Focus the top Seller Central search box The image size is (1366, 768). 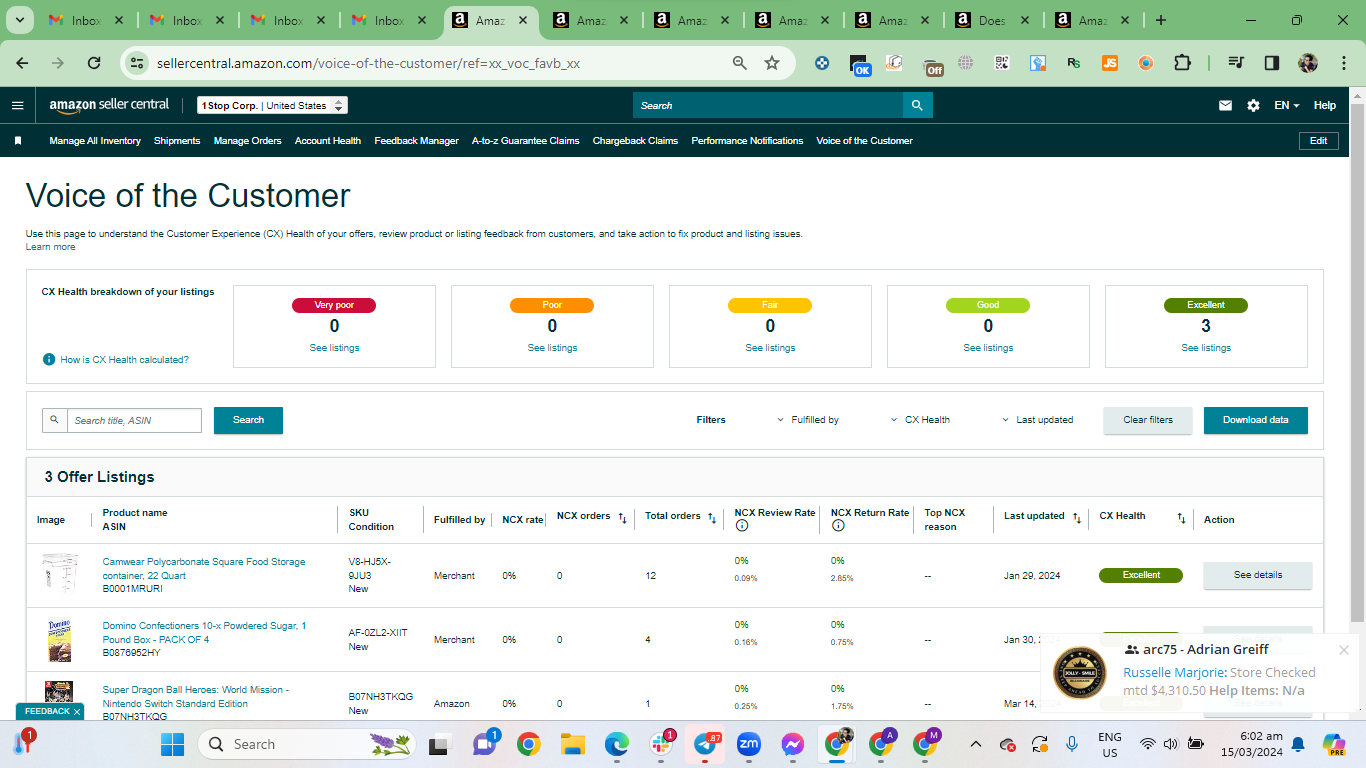[767, 105]
